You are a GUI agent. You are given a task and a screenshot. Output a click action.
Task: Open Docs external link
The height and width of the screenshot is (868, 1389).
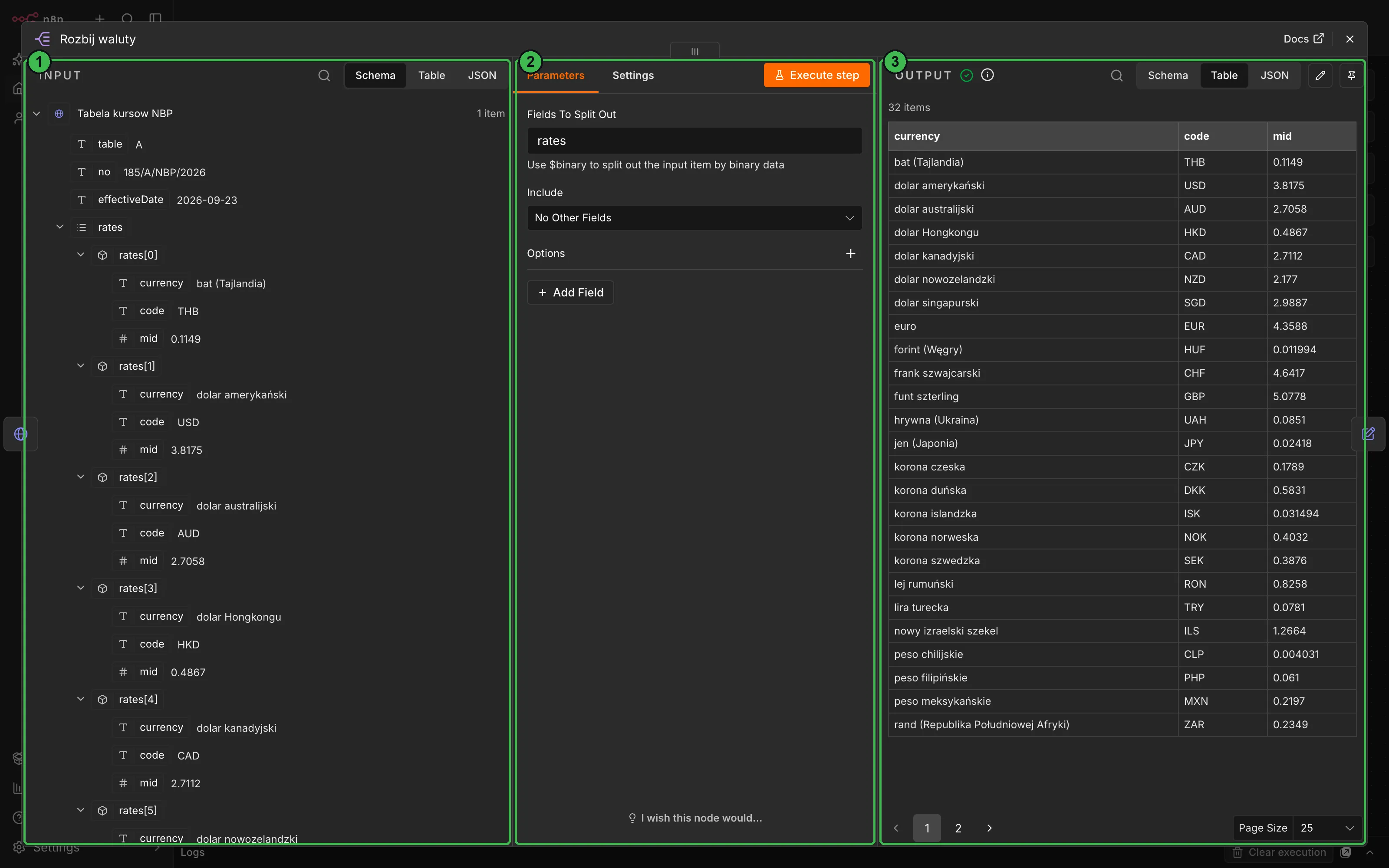[1303, 39]
